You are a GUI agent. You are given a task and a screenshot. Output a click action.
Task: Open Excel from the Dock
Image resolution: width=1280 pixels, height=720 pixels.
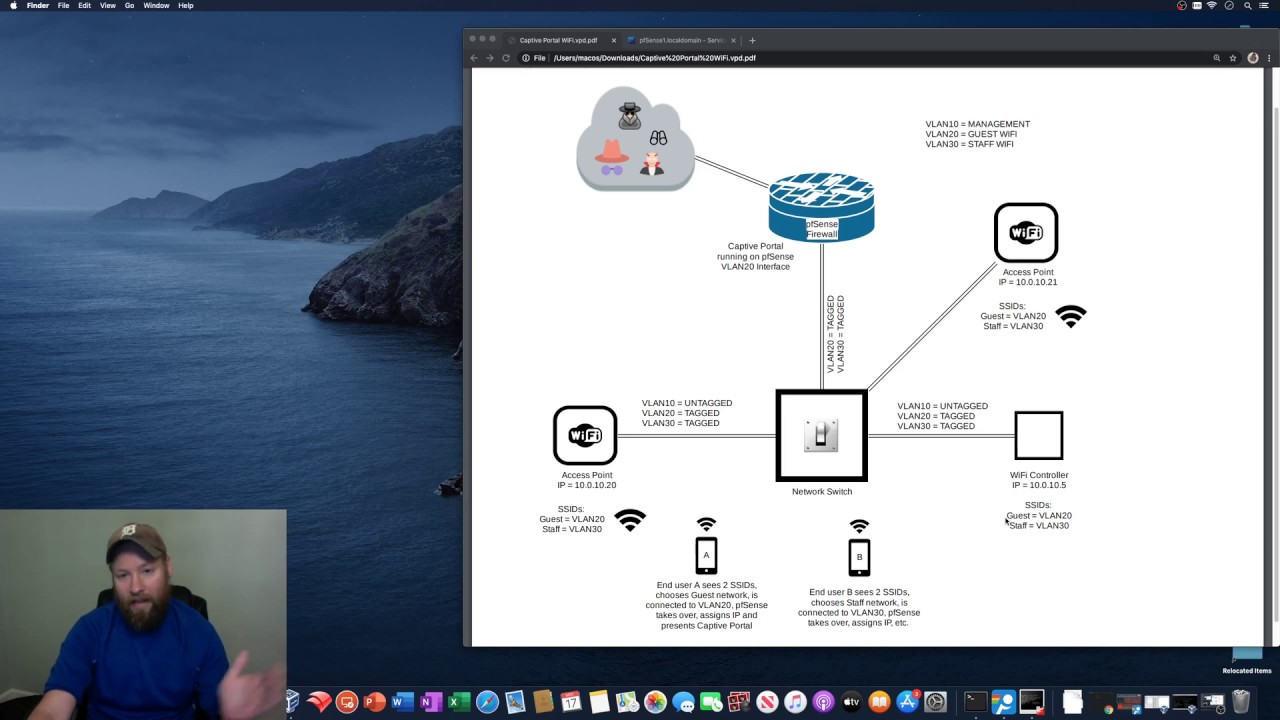pos(459,702)
